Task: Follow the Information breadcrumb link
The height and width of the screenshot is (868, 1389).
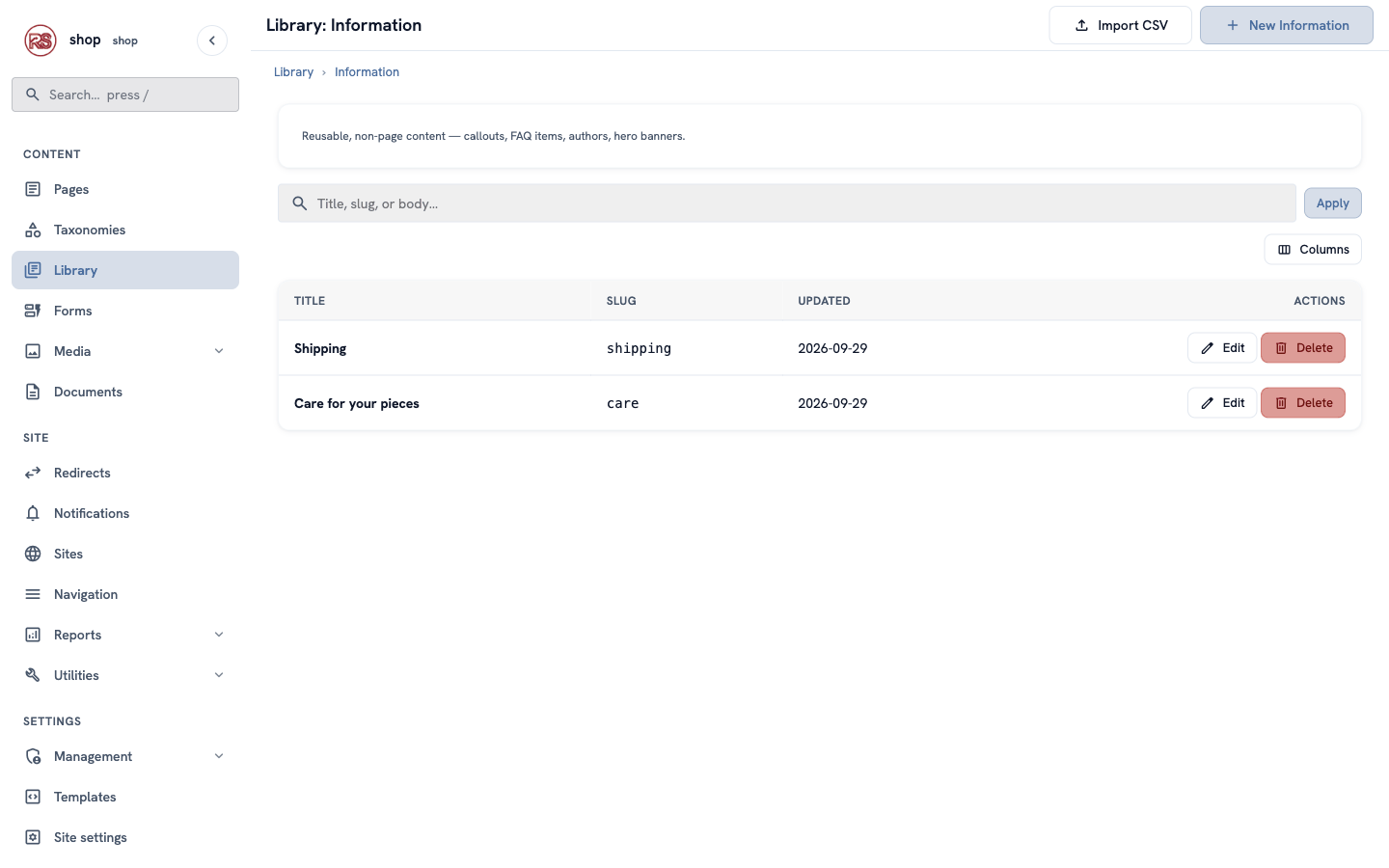Action: [x=367, y=72]
